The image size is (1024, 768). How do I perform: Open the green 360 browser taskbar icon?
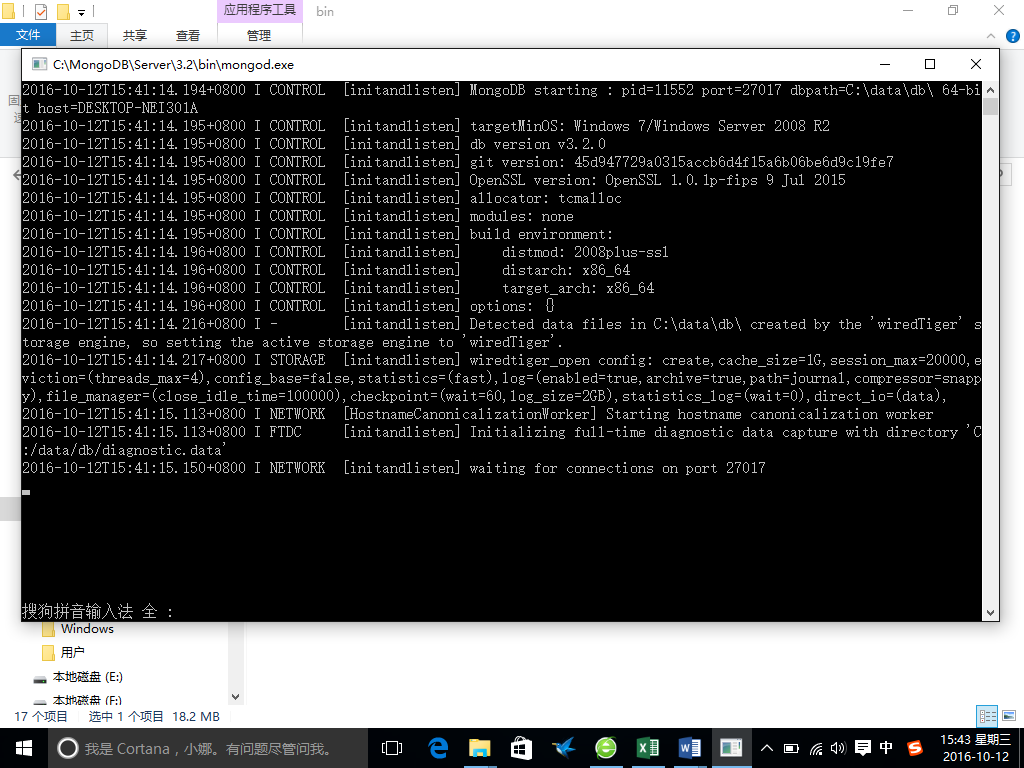tap(605, 748)
